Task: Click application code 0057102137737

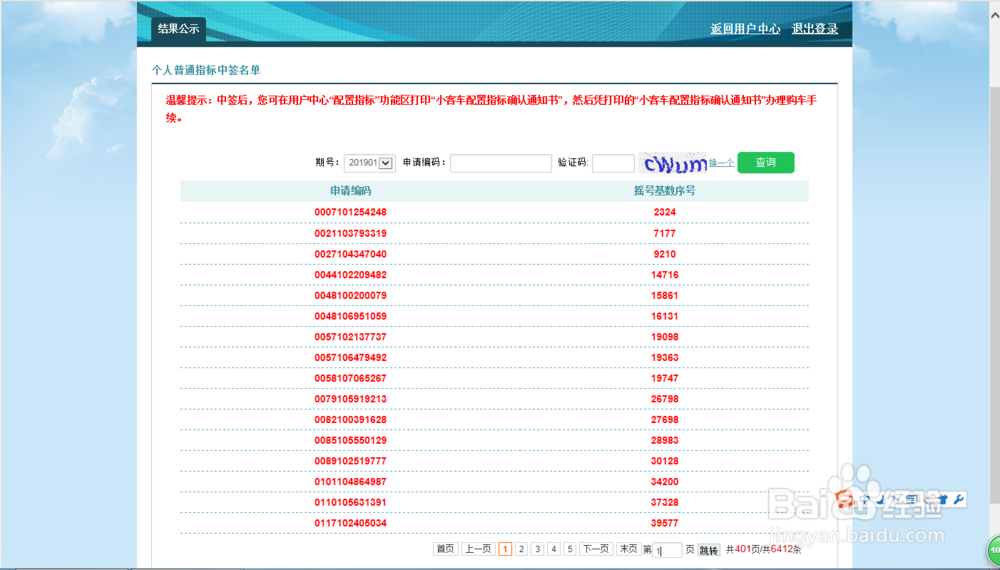Action: point(350,337)
